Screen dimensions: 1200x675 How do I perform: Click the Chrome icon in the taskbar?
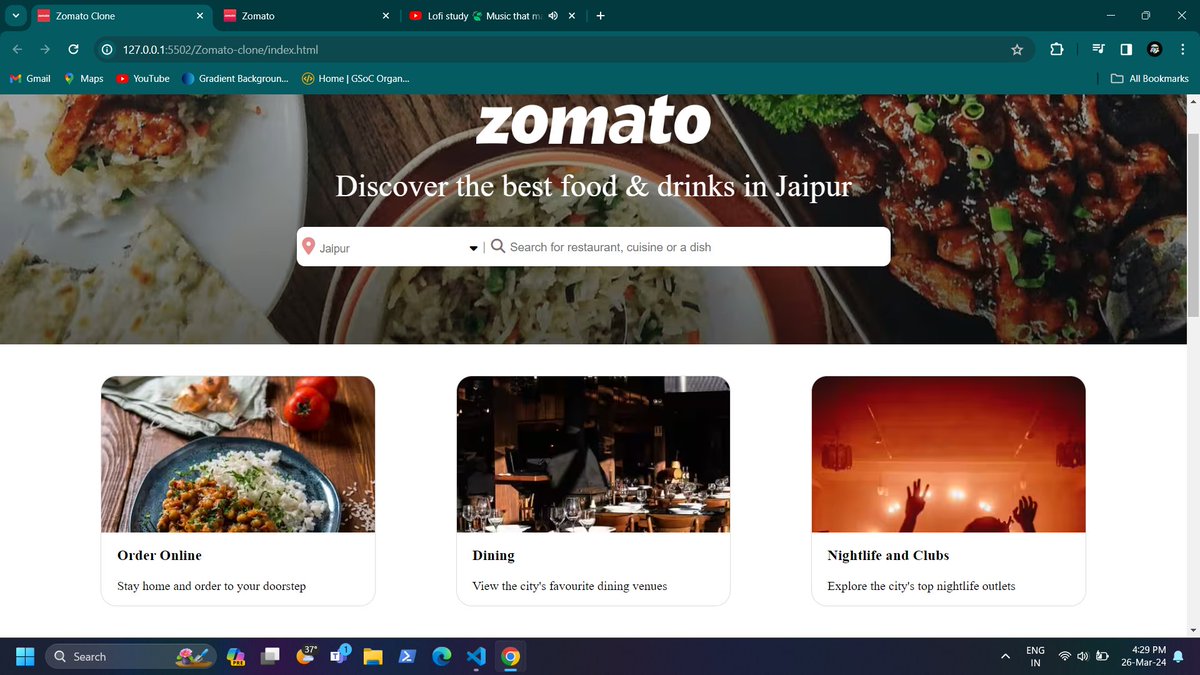pyautogui.click(x=510, y=656)
